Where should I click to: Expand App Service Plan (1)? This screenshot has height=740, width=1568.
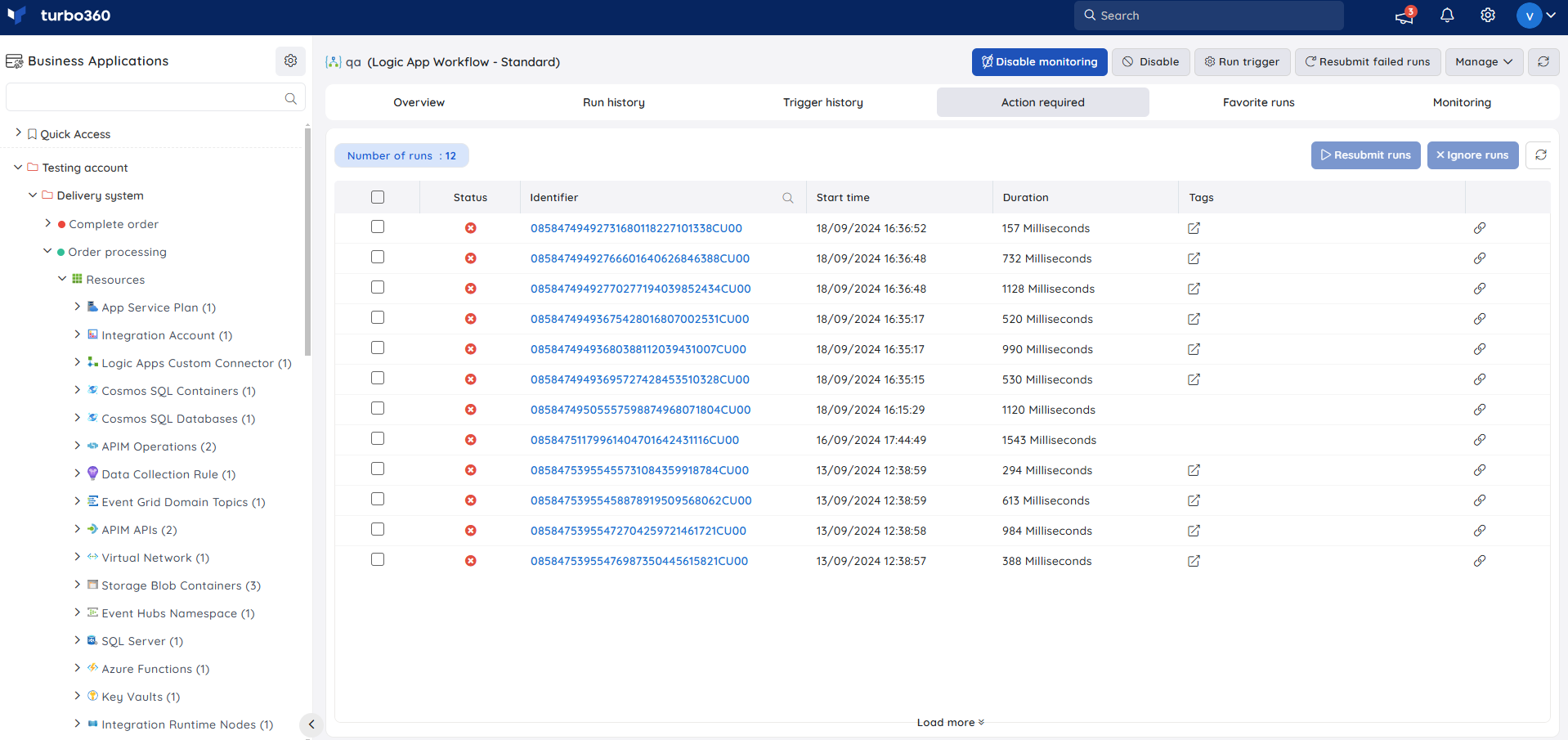pyautogui.click(x=77, y=307)
